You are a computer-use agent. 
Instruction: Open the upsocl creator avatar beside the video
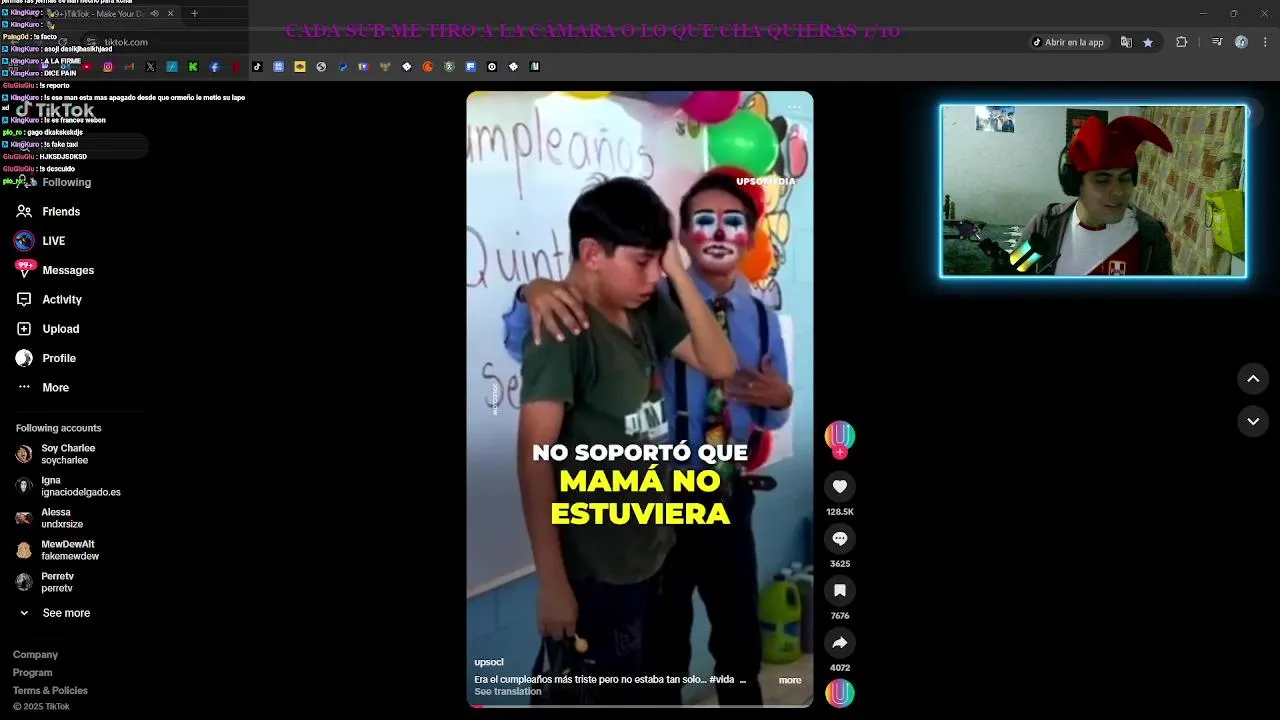coord(840,435)
